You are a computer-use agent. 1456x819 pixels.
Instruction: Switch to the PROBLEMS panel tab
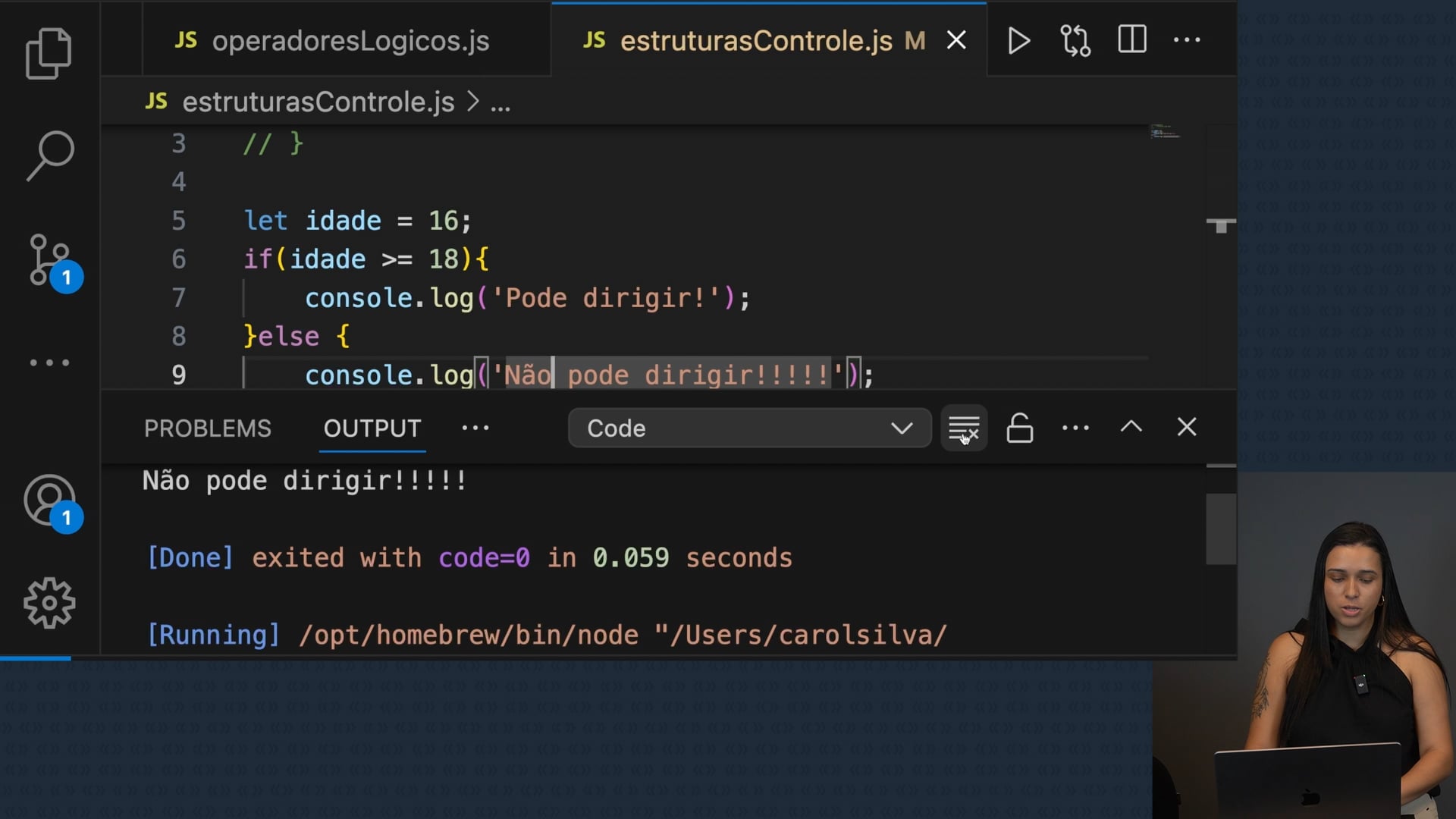click(207, 428)
